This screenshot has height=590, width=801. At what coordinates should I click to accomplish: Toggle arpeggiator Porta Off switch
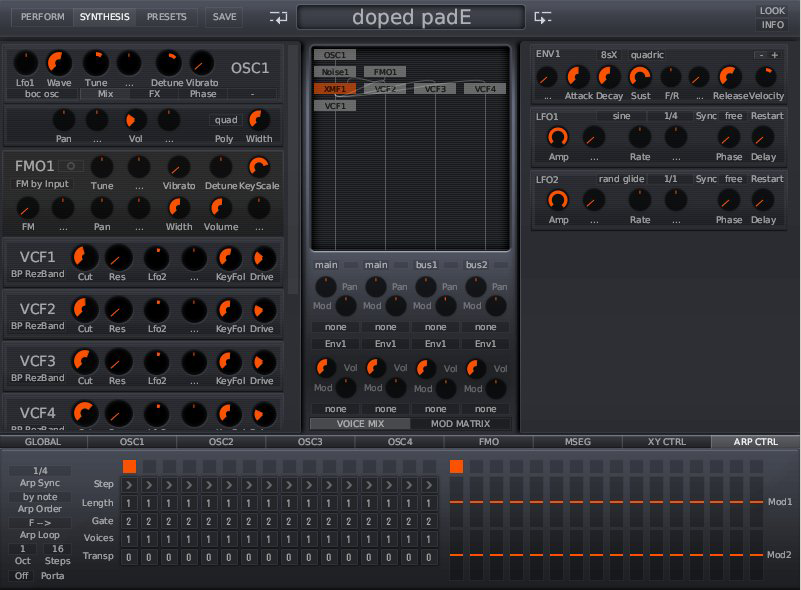tap(21, 576)
